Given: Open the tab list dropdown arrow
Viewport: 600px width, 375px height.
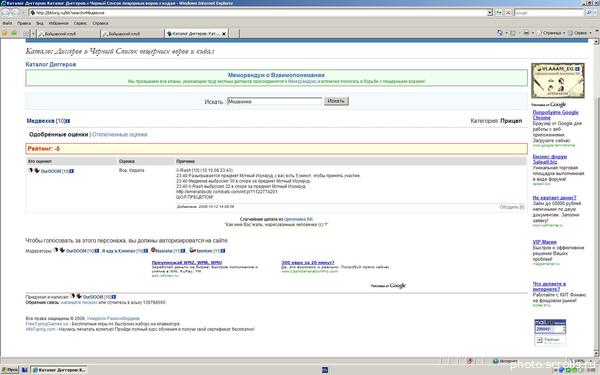Looking at the screenshot, I should coord(33,34).
